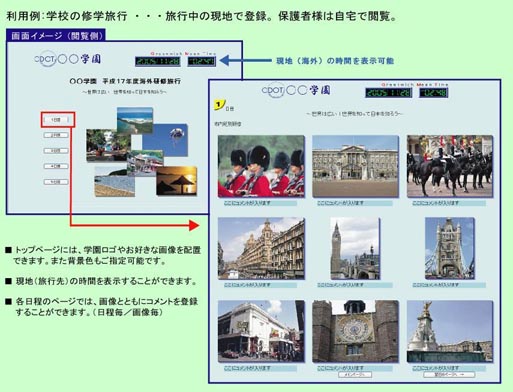Click Greenwich Mean Time label on top page
The width and height of the screenshot is (513, 392).
tap(183, 53)
